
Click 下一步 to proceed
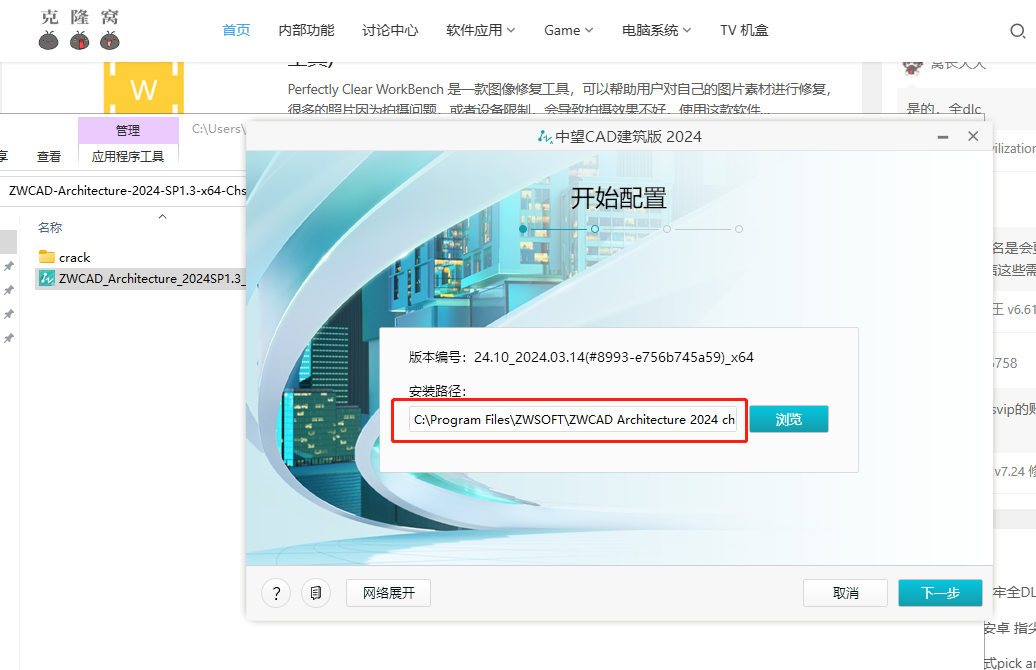pyautogui.click(x=940, y=593)
